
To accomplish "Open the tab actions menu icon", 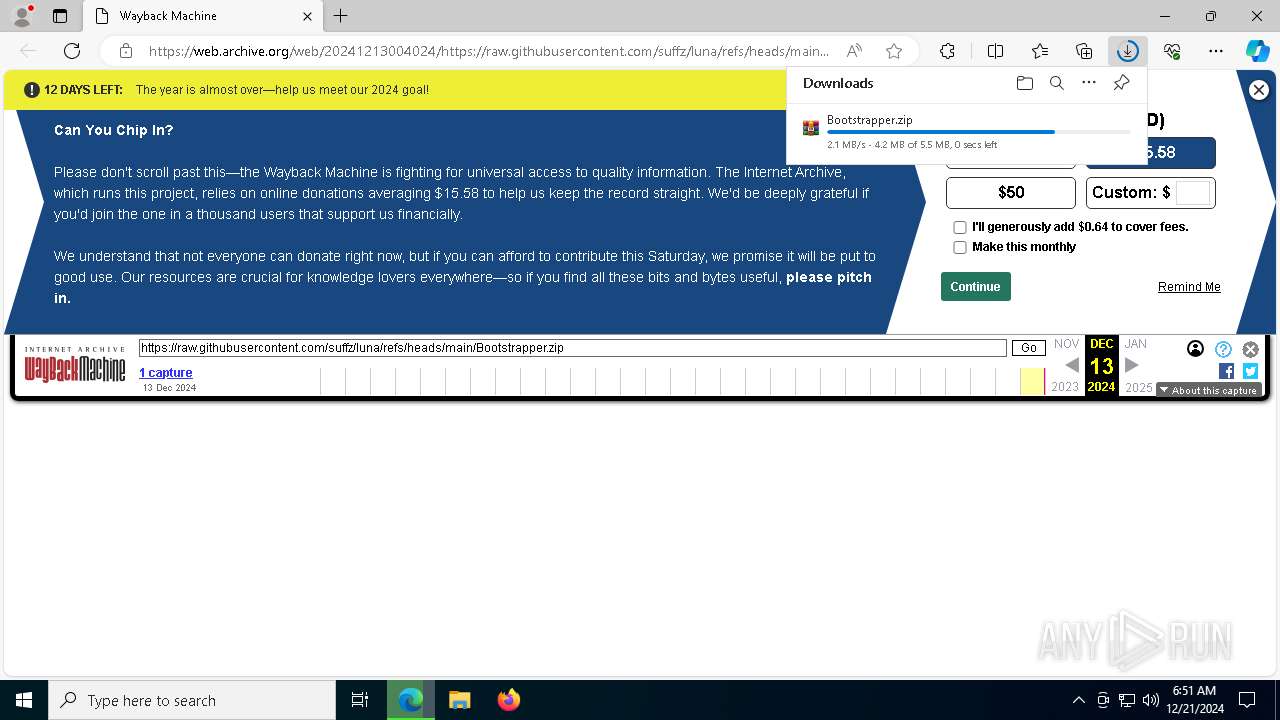I will pyautogui.click(x=60, y=16).
